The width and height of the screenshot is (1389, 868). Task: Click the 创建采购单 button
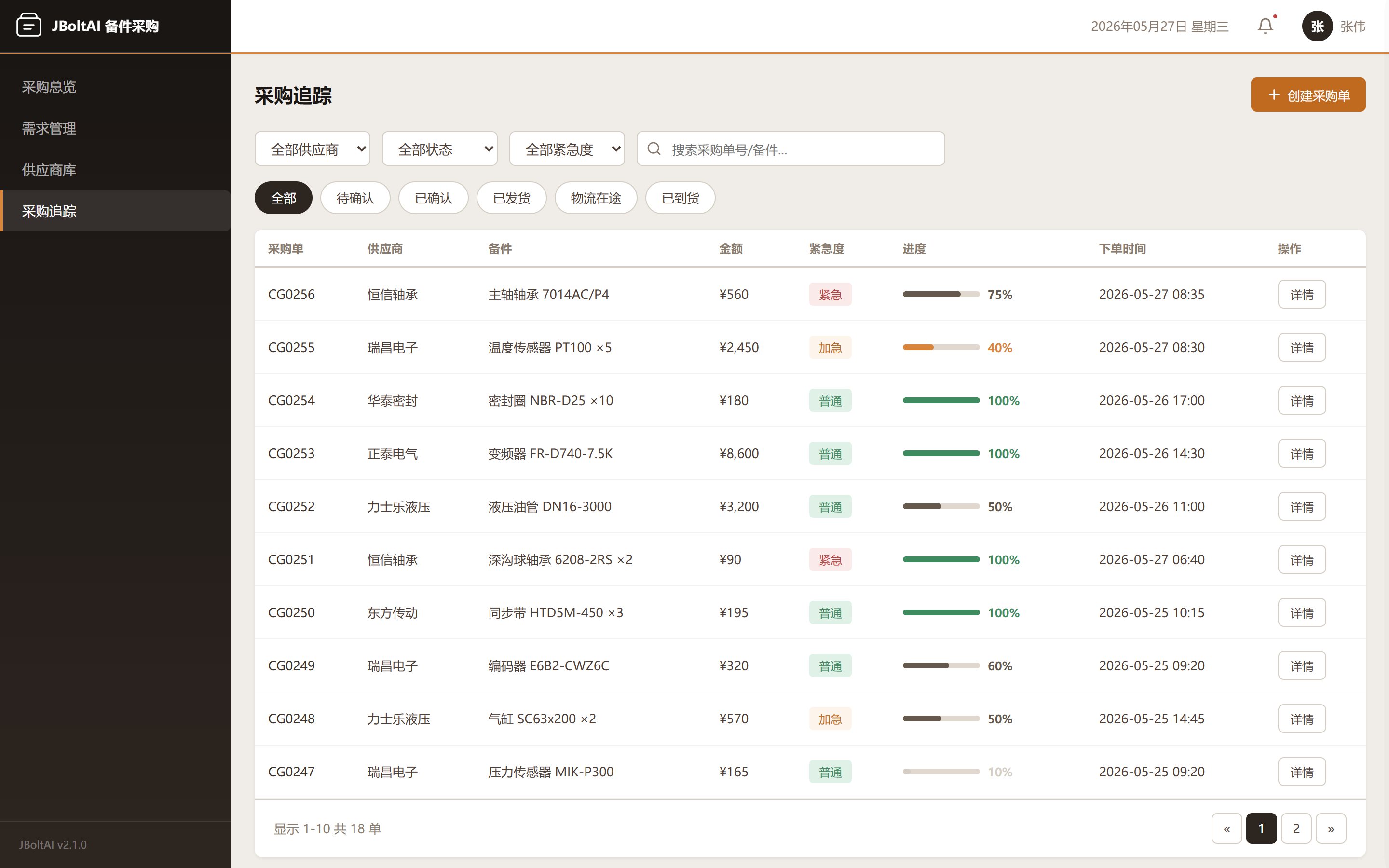click(1307, 95)
